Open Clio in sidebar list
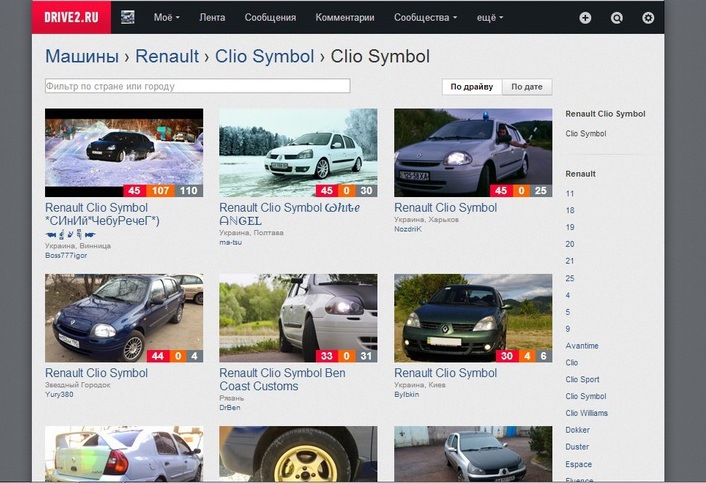The height and width of the screenshot is (483, 706). [571, 362]
